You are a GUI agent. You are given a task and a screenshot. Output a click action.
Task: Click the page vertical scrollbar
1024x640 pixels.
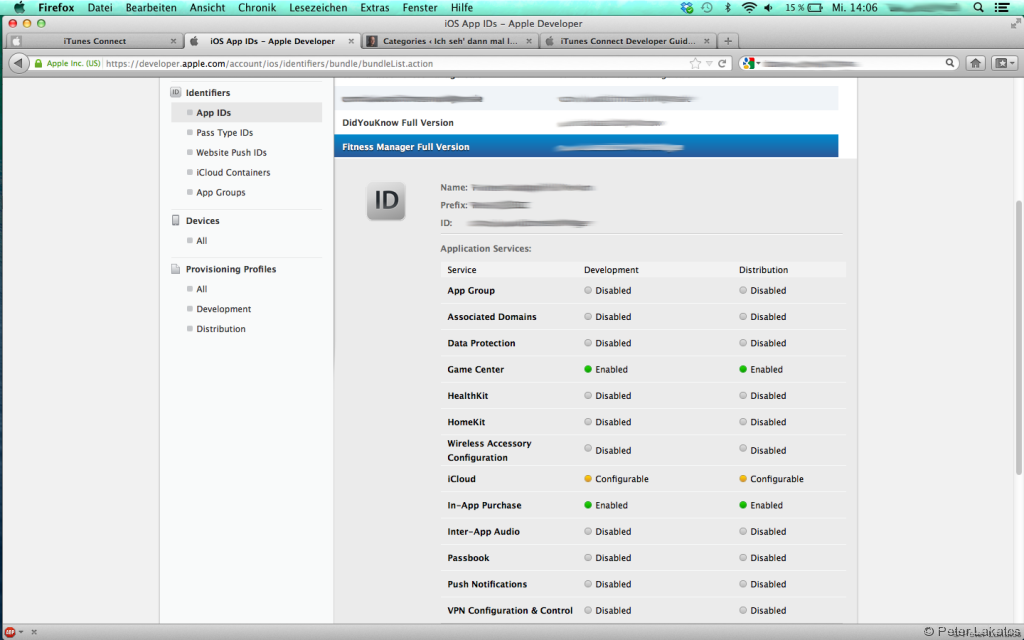(x=1019, y=338)
